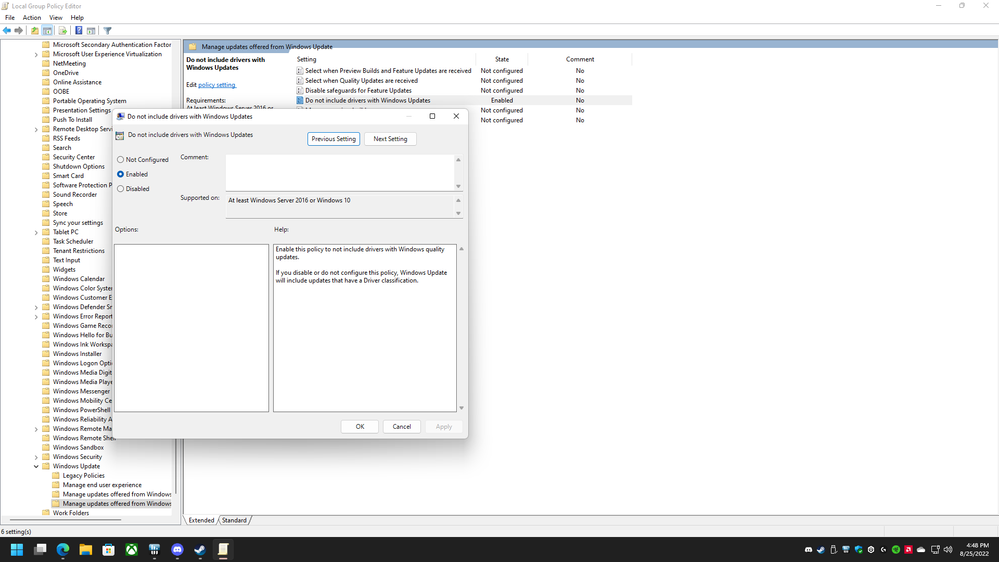Click the clock showing 4:48 PM
999x562 pixels.
977,545
